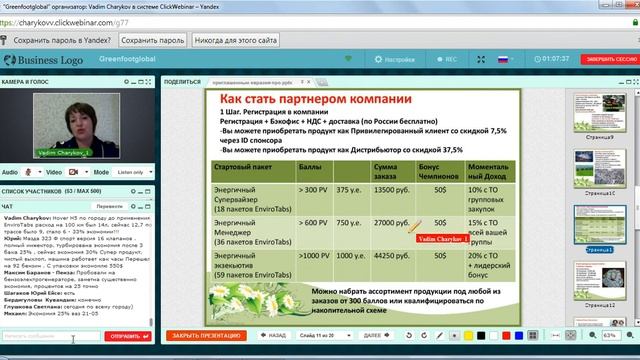This screenshot has width=640, height=360.
Task: Go to previous slide with НАЗАД
Action: tap(273, 336)
